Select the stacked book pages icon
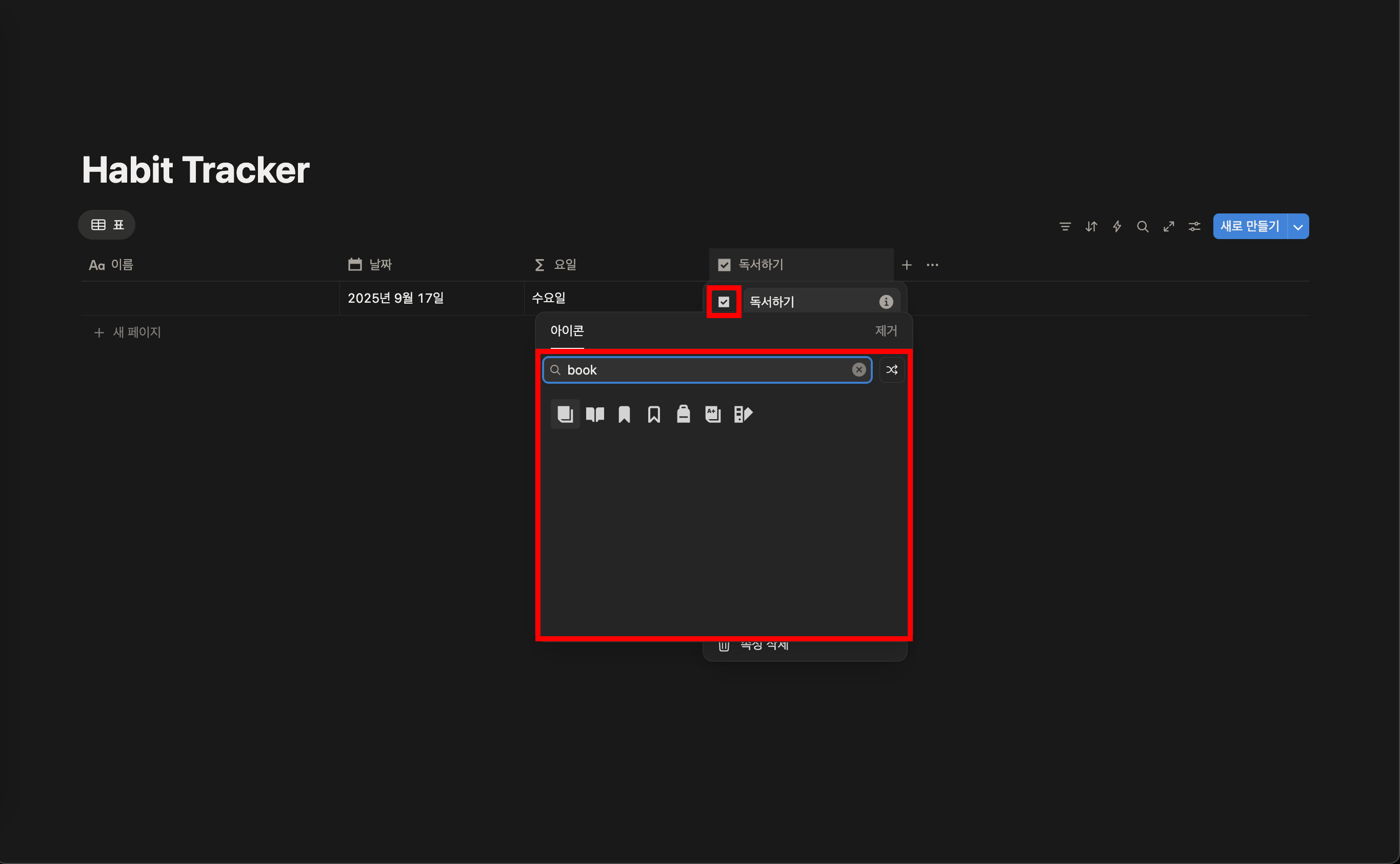Screen dimensions: 1400x864 click(565, 414)
